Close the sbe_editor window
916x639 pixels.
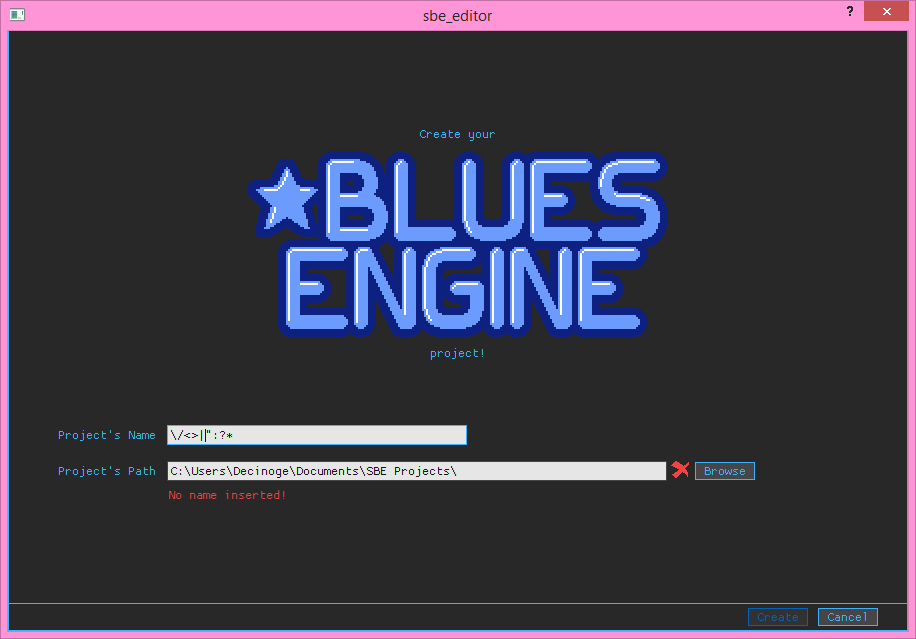pyautogui.click(x=886, y=11)
